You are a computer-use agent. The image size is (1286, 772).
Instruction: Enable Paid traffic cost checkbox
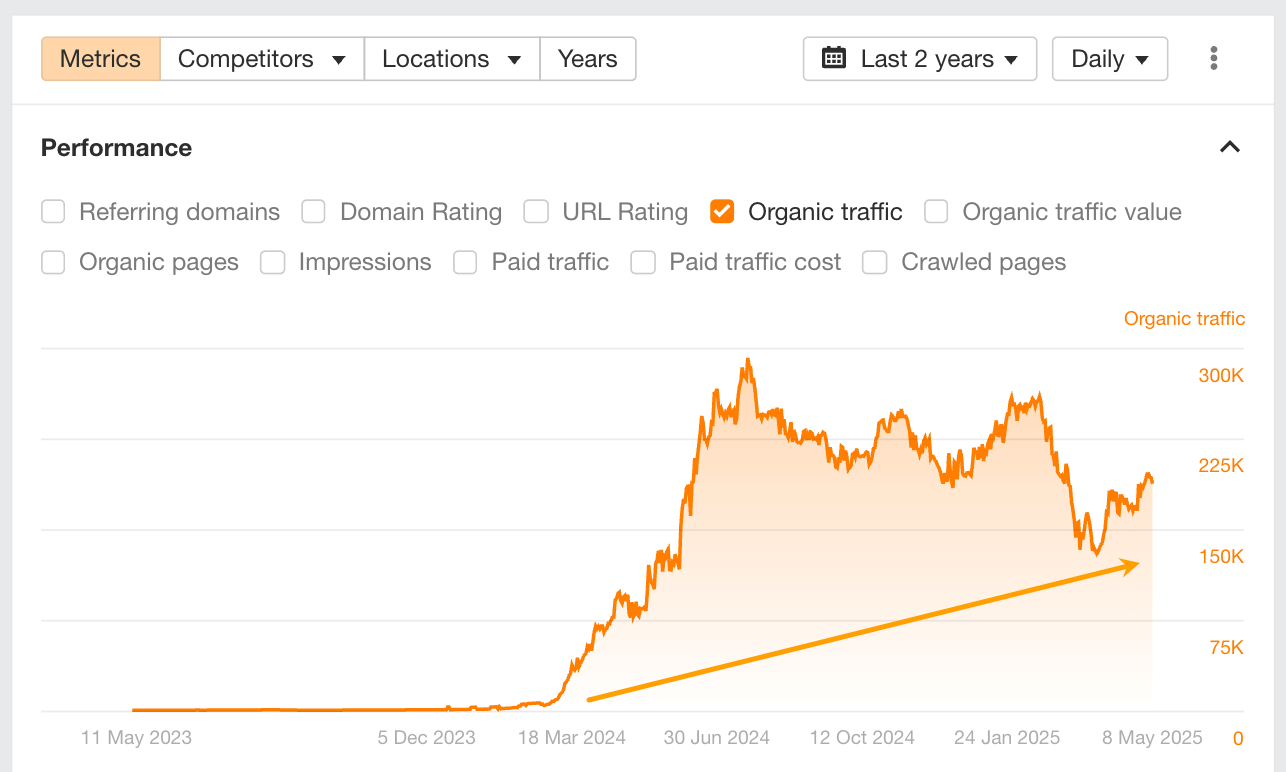coord(643,262)
